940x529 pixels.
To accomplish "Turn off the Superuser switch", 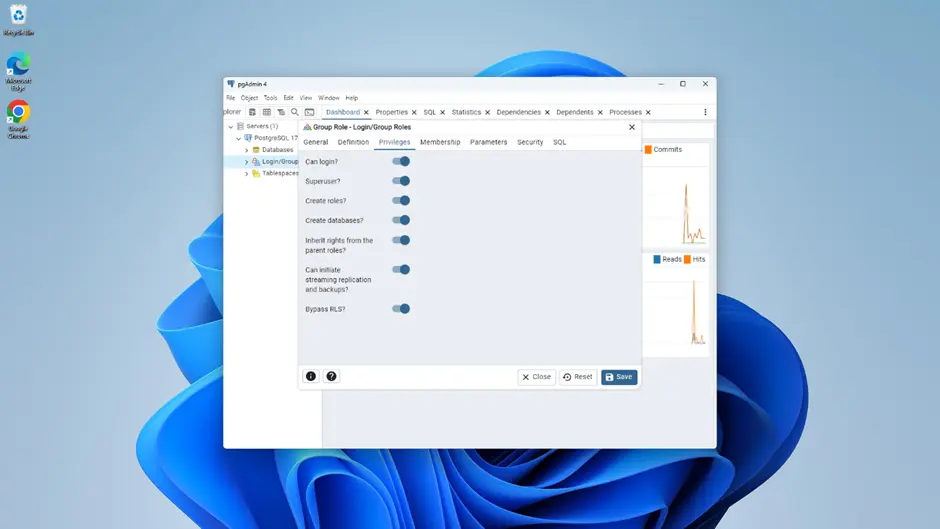I will tap(401, 181).
